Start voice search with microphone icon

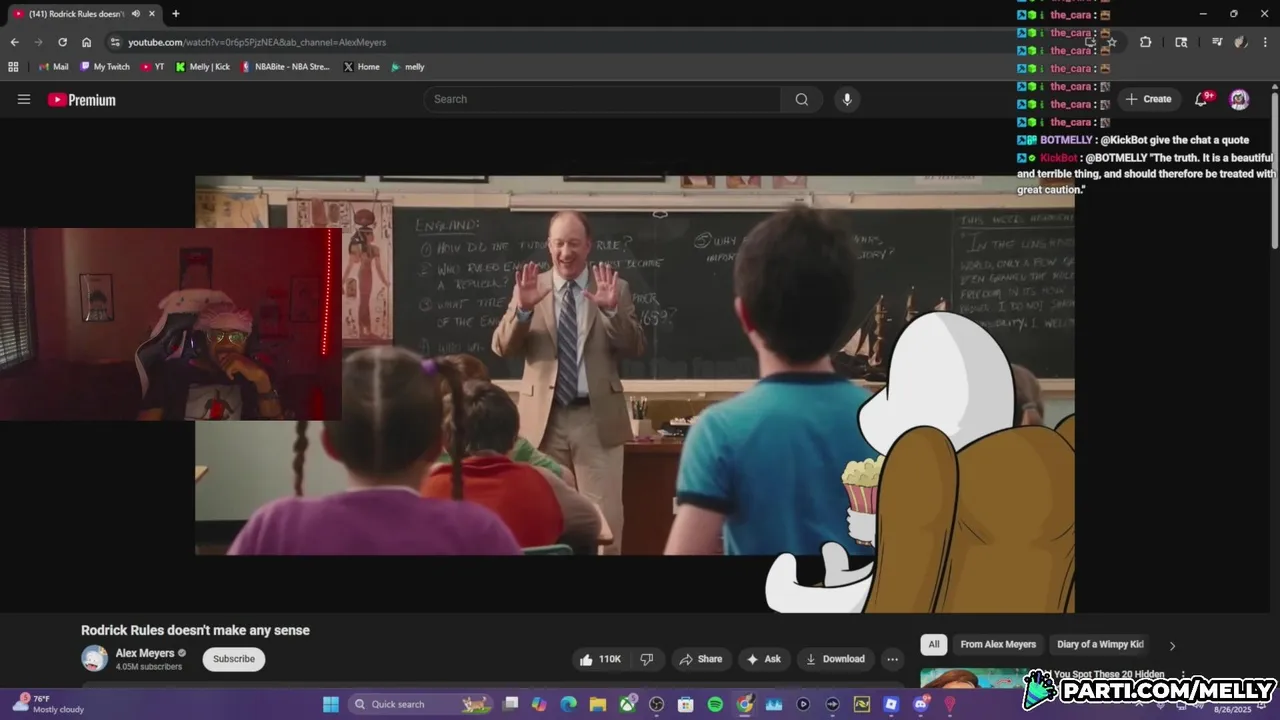pyautogui.click(x=847, y=99)
